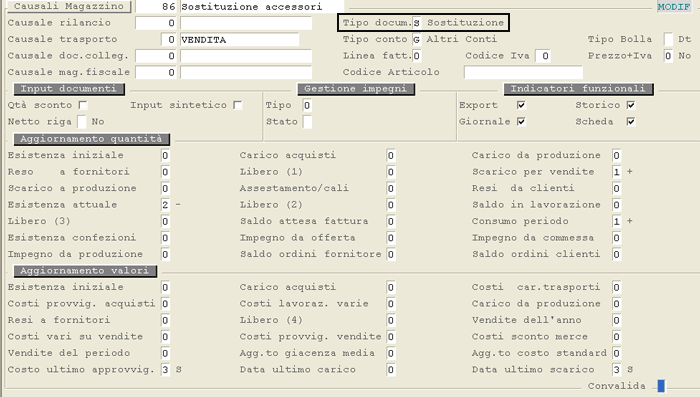Click the Gestione impegni section header
The height and width of the screenshot is (397, 700).
point(356,89)
